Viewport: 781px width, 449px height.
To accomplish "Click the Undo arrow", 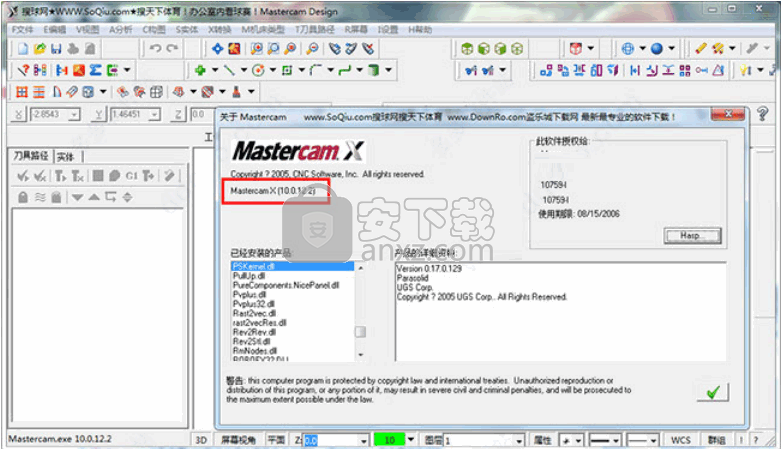I will point(156,48).
